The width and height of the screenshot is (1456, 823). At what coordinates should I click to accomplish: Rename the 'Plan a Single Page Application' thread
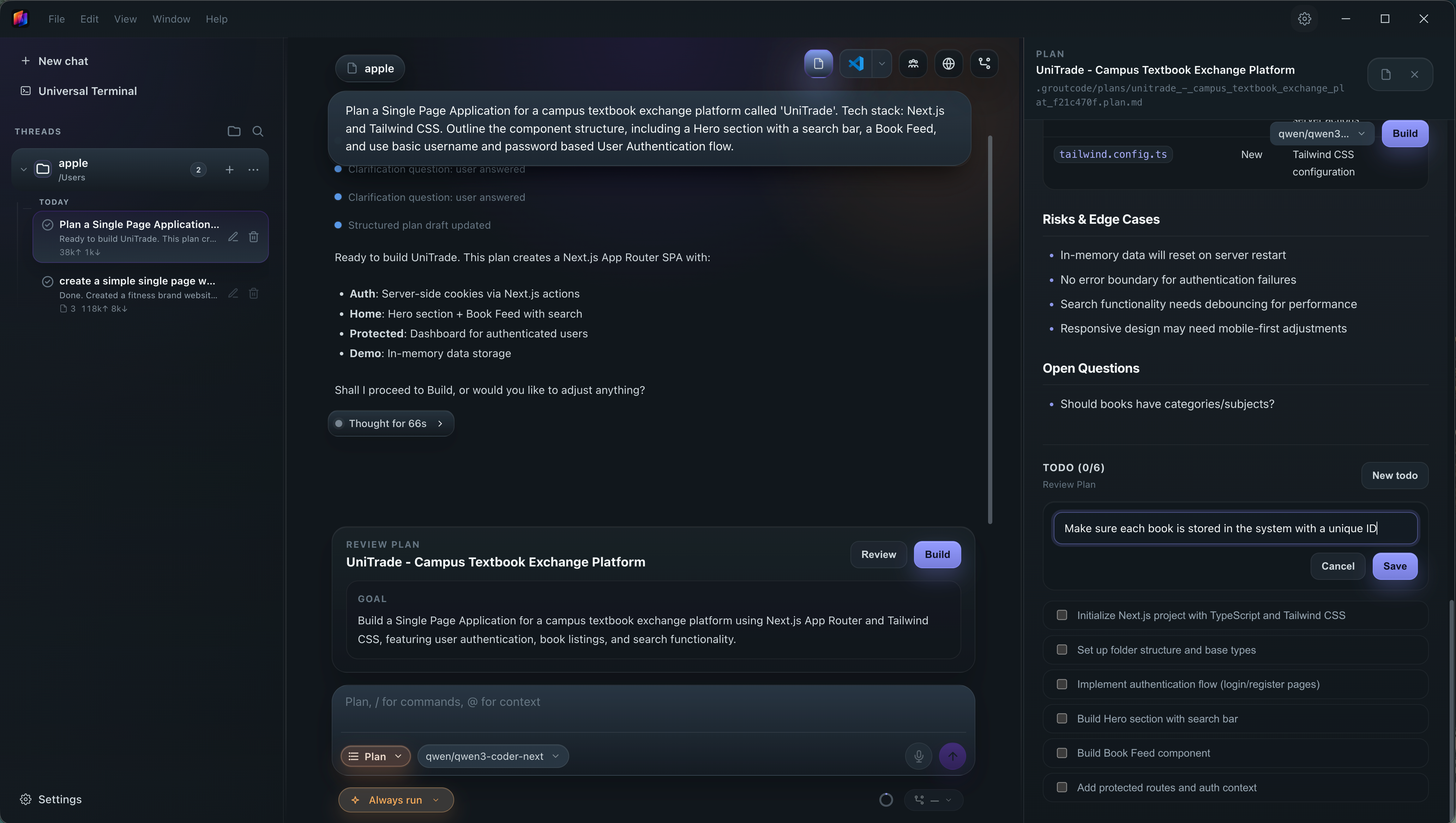point(233,237)
